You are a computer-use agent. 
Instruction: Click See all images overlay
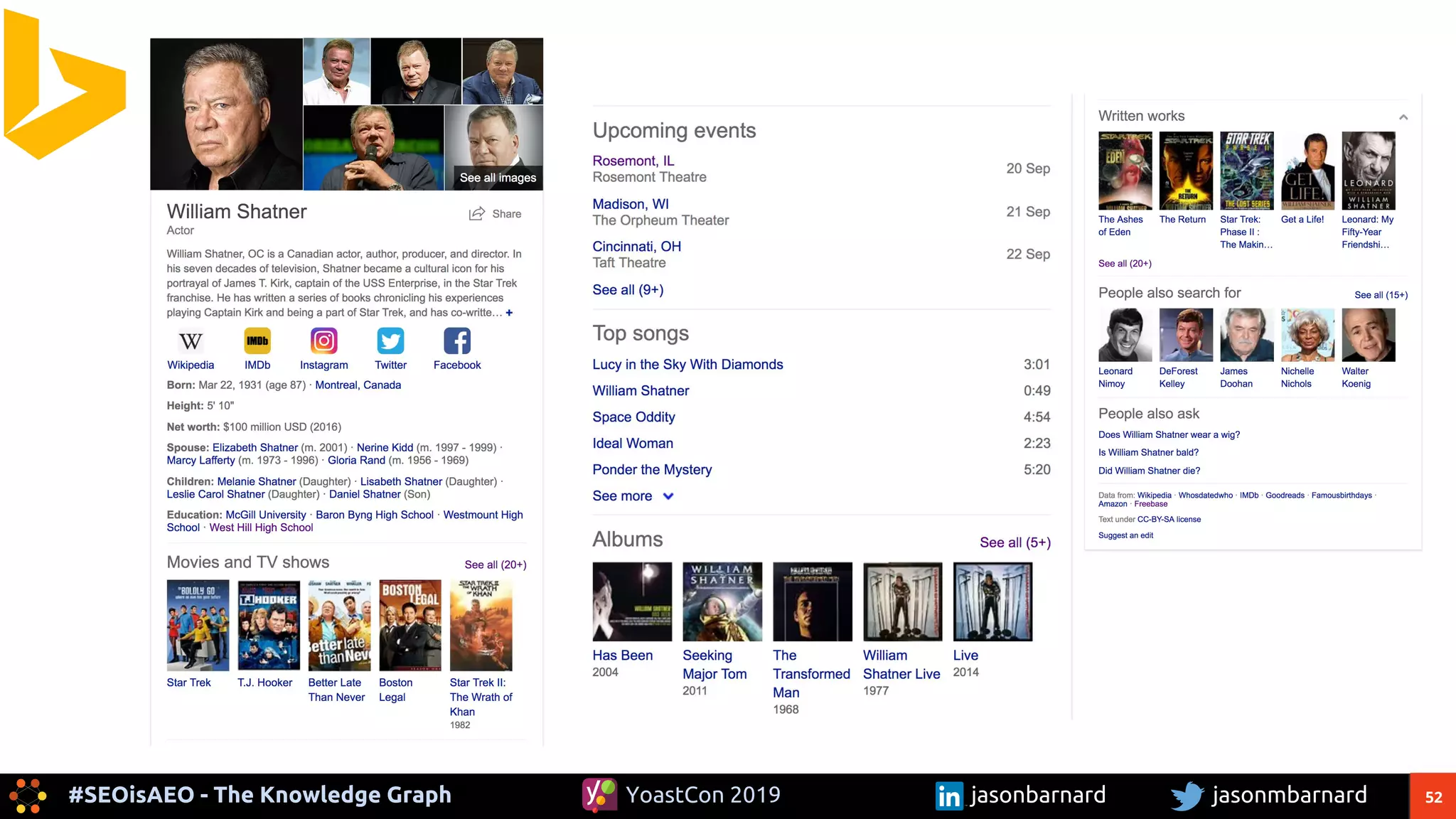click(498, 178)
